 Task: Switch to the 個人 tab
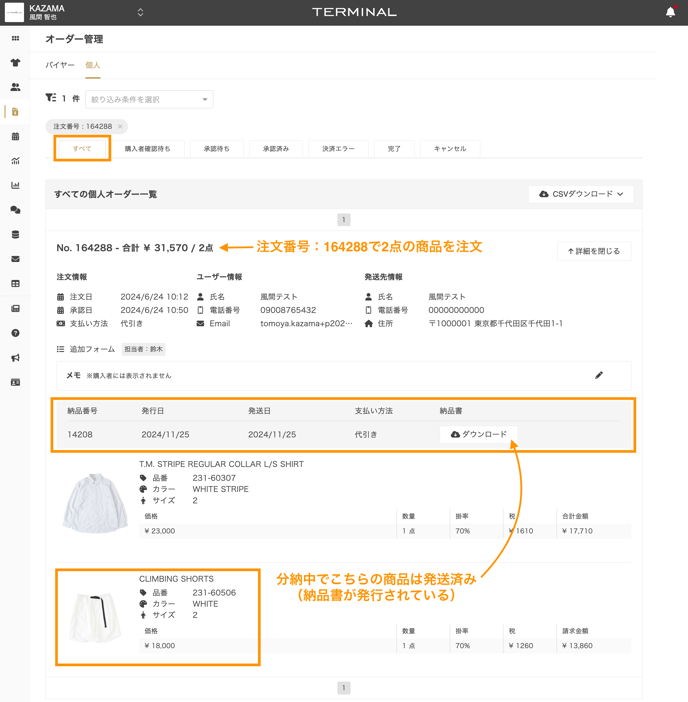[x=93, y=65]
